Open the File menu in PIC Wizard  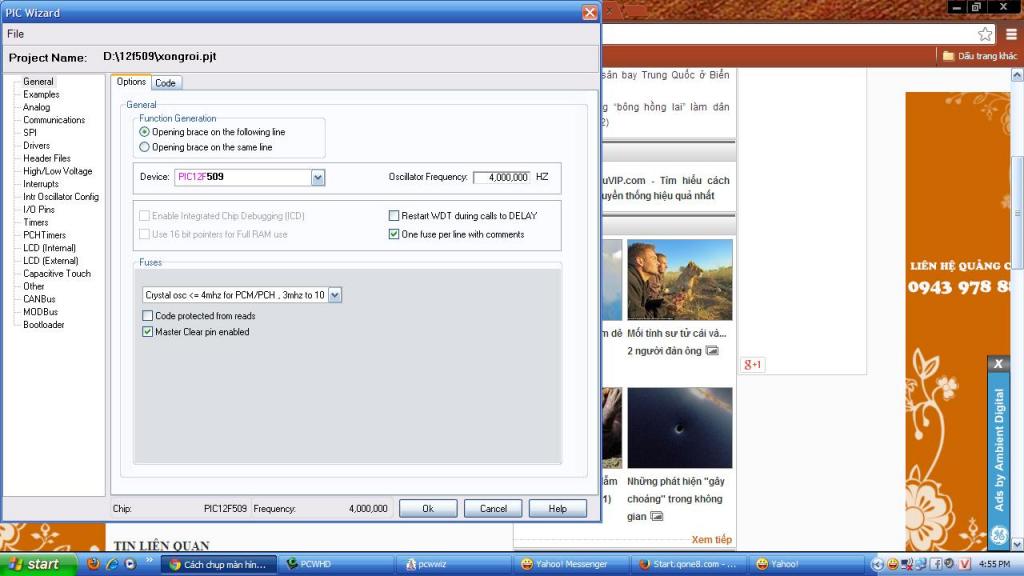tap(15, 34)
